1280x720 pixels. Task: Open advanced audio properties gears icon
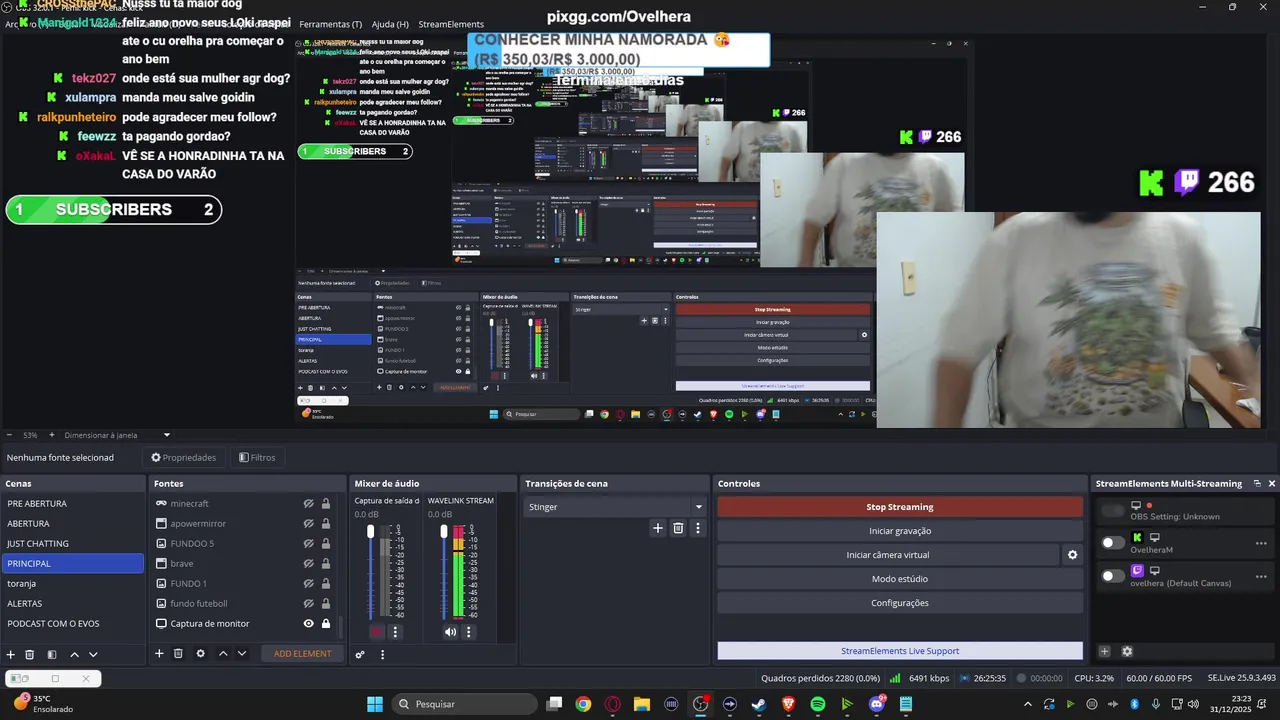click(x=360, y=654)
